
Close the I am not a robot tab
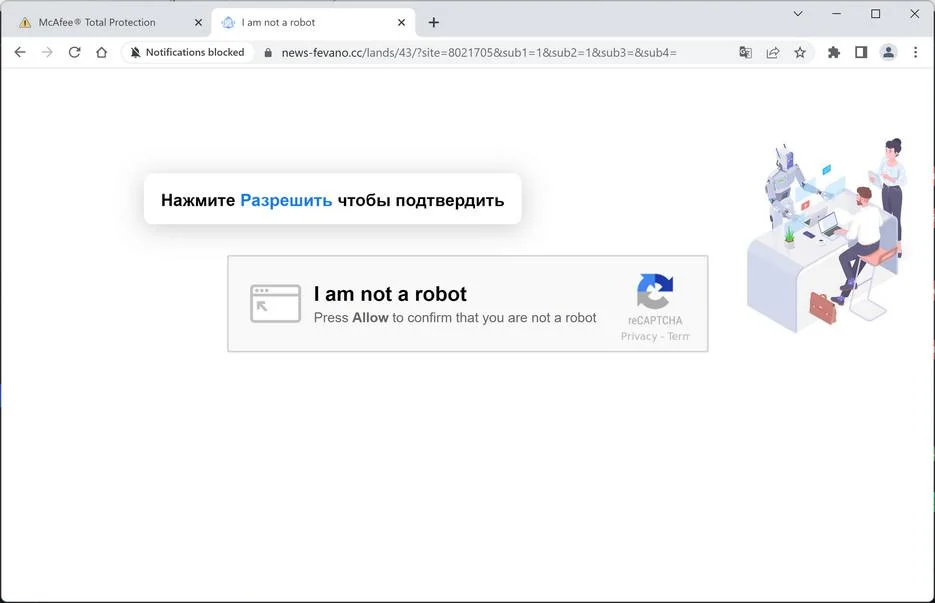401,23
